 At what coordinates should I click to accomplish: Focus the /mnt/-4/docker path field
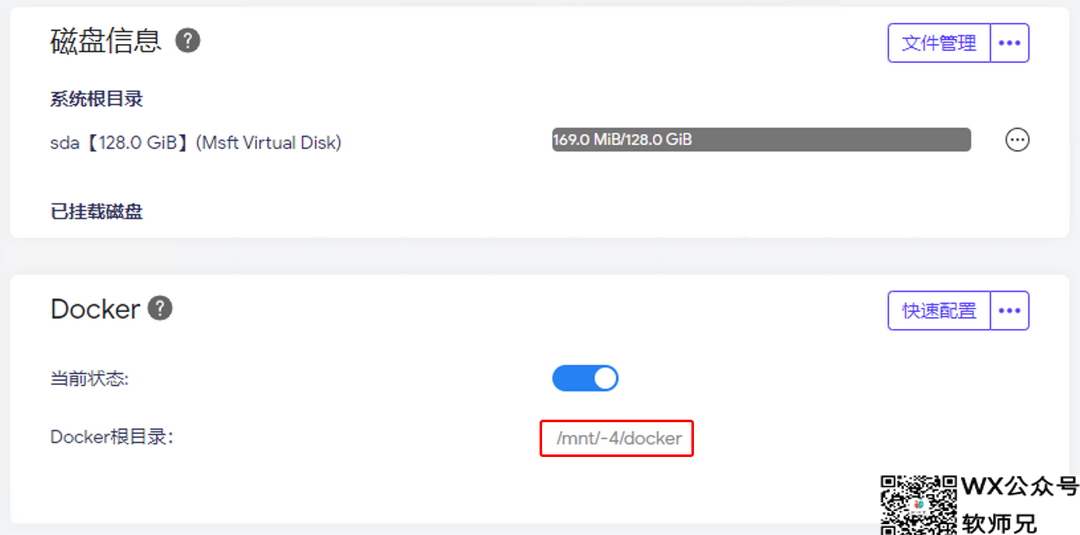[616, 438]
